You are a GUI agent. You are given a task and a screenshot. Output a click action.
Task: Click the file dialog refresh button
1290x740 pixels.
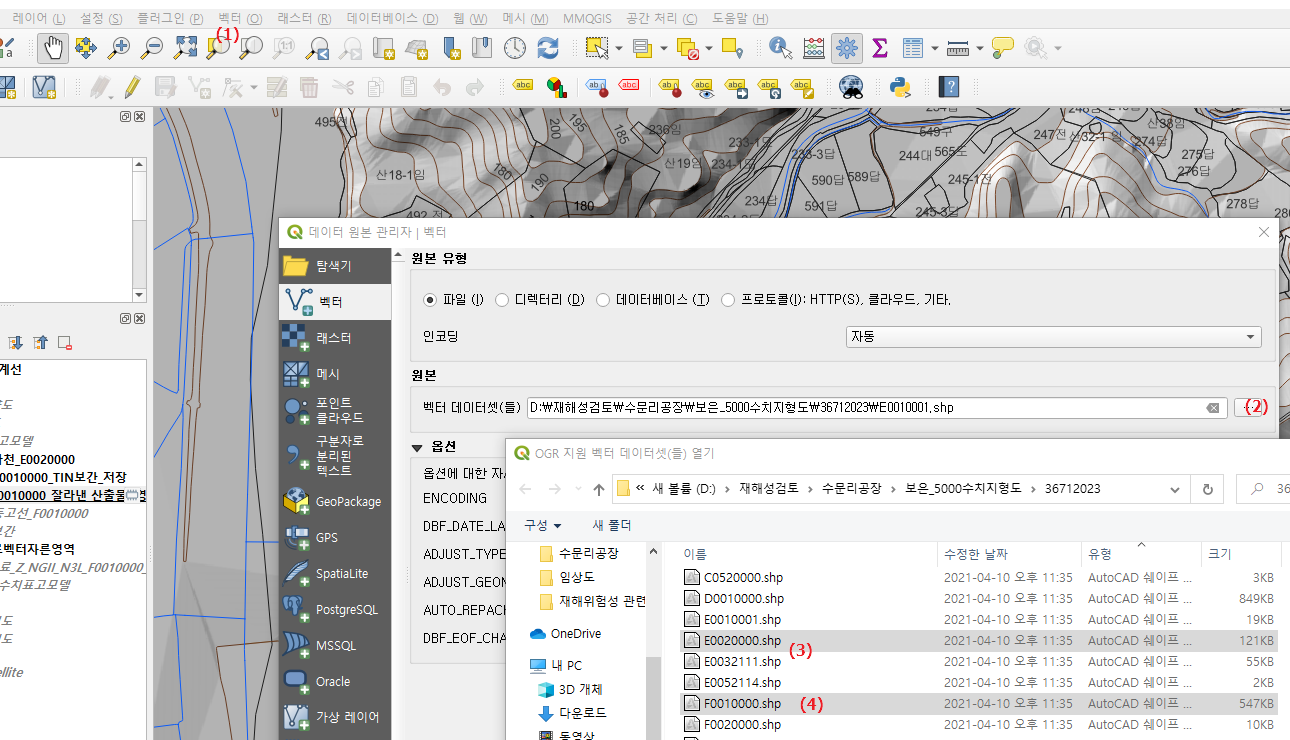point(1207,489)
